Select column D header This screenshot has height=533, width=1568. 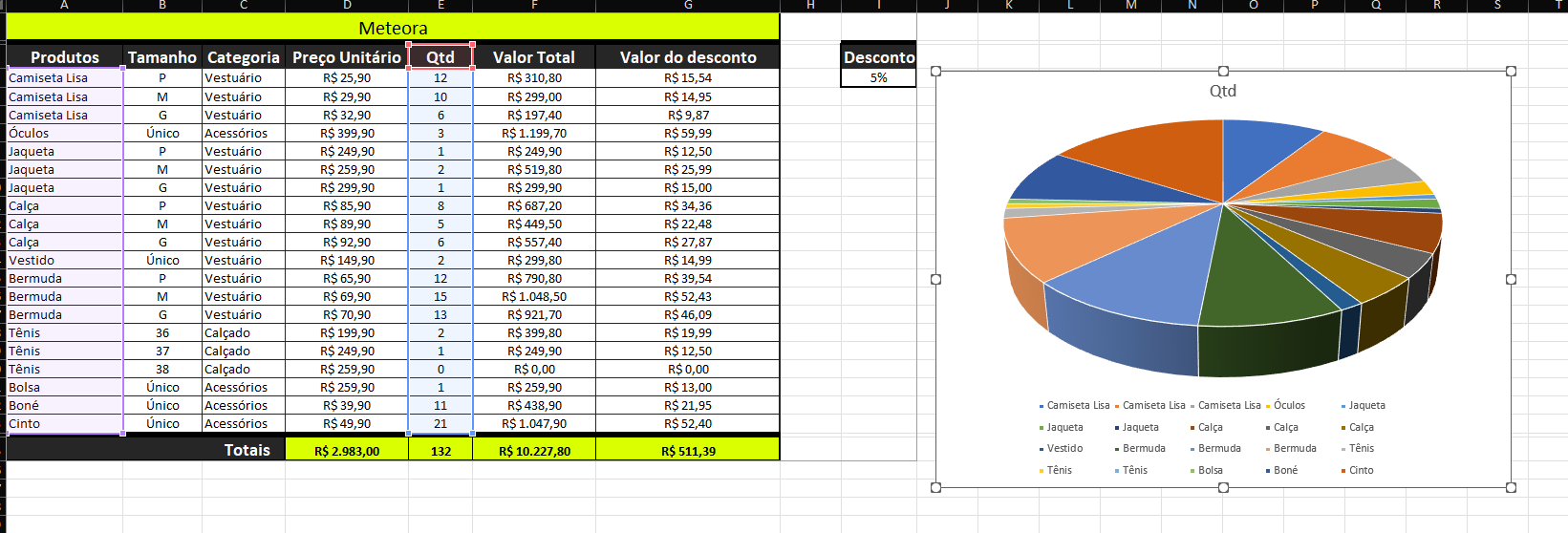pos(347,5)
